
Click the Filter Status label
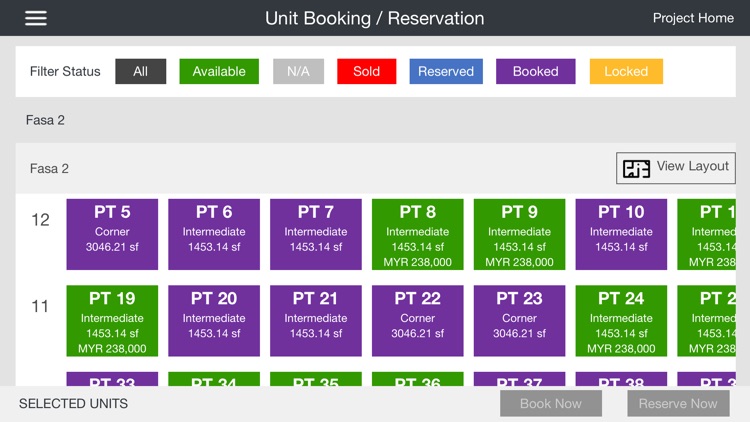[65, 71]
